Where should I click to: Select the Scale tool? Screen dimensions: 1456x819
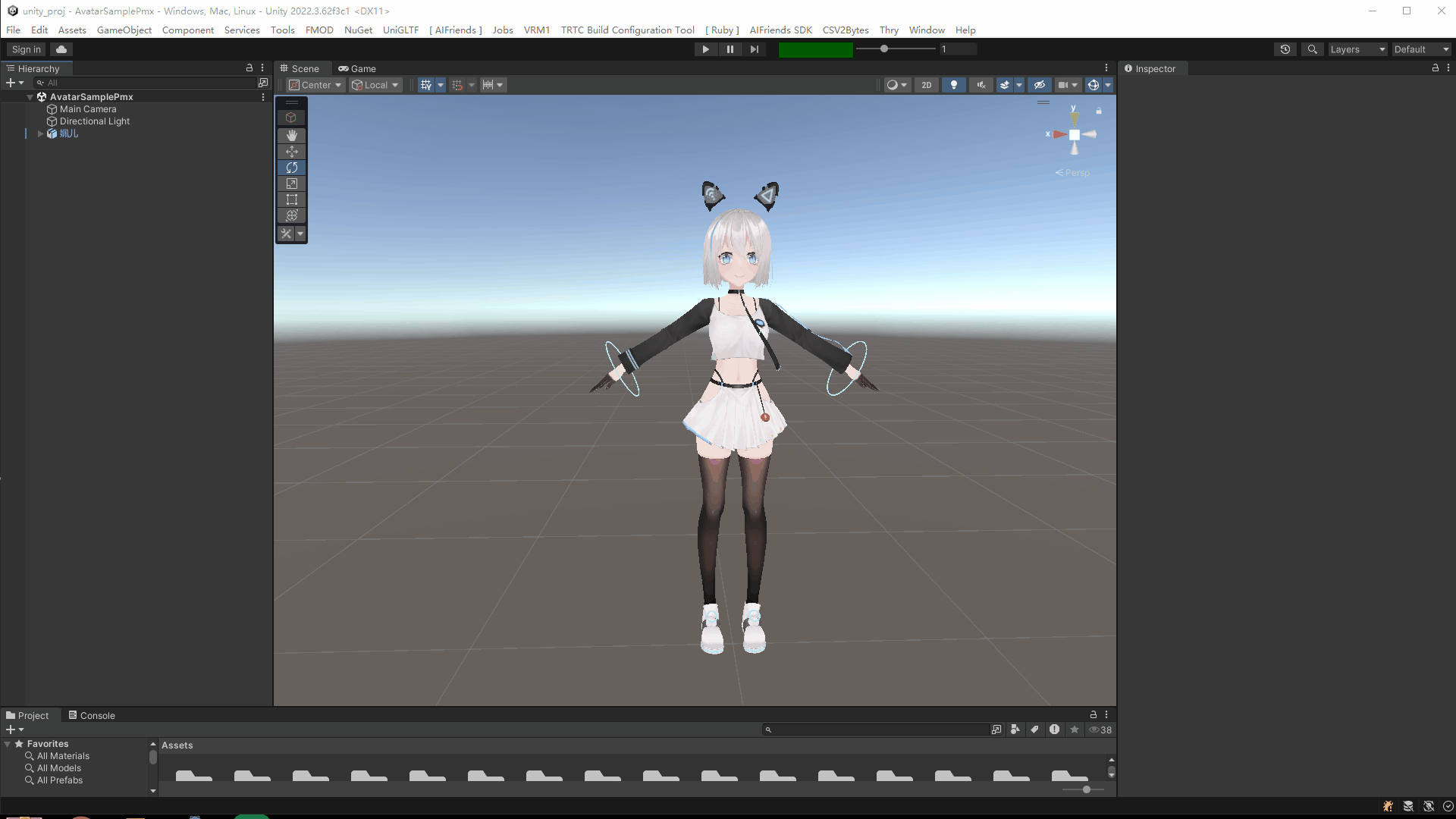(291, 184)
